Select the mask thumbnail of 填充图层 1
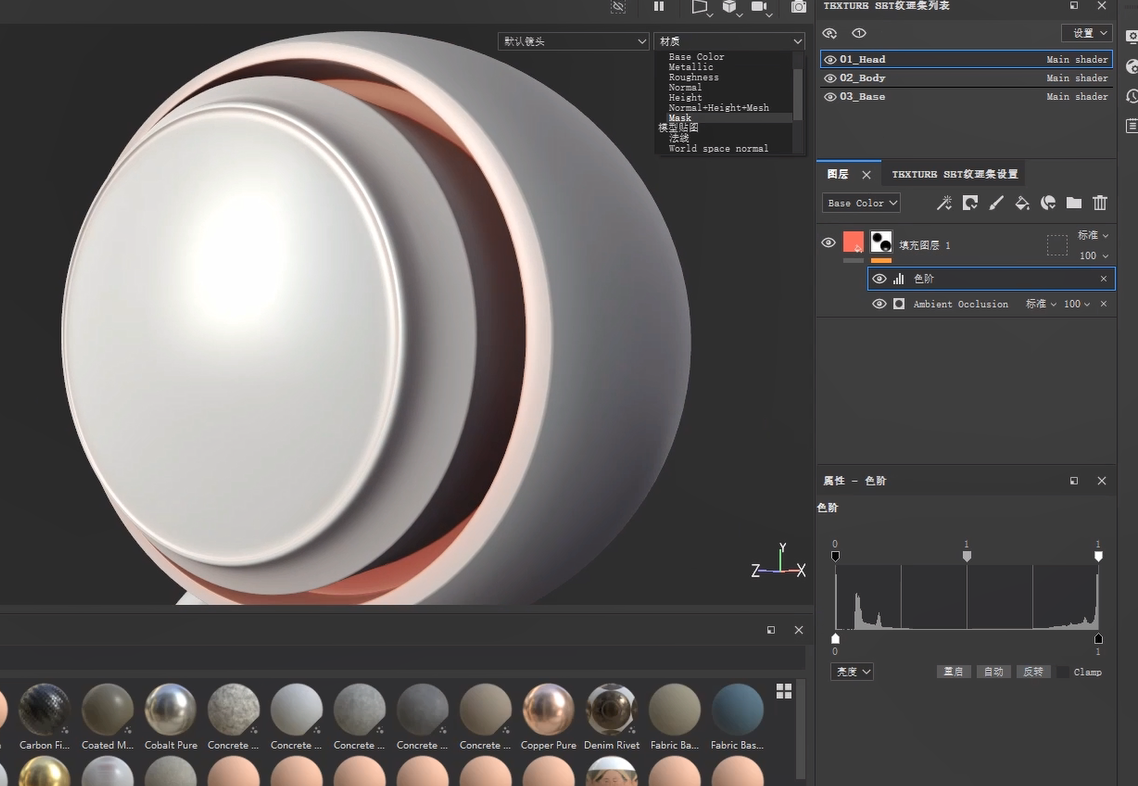The image size is (1138, 786). [881, 242]
